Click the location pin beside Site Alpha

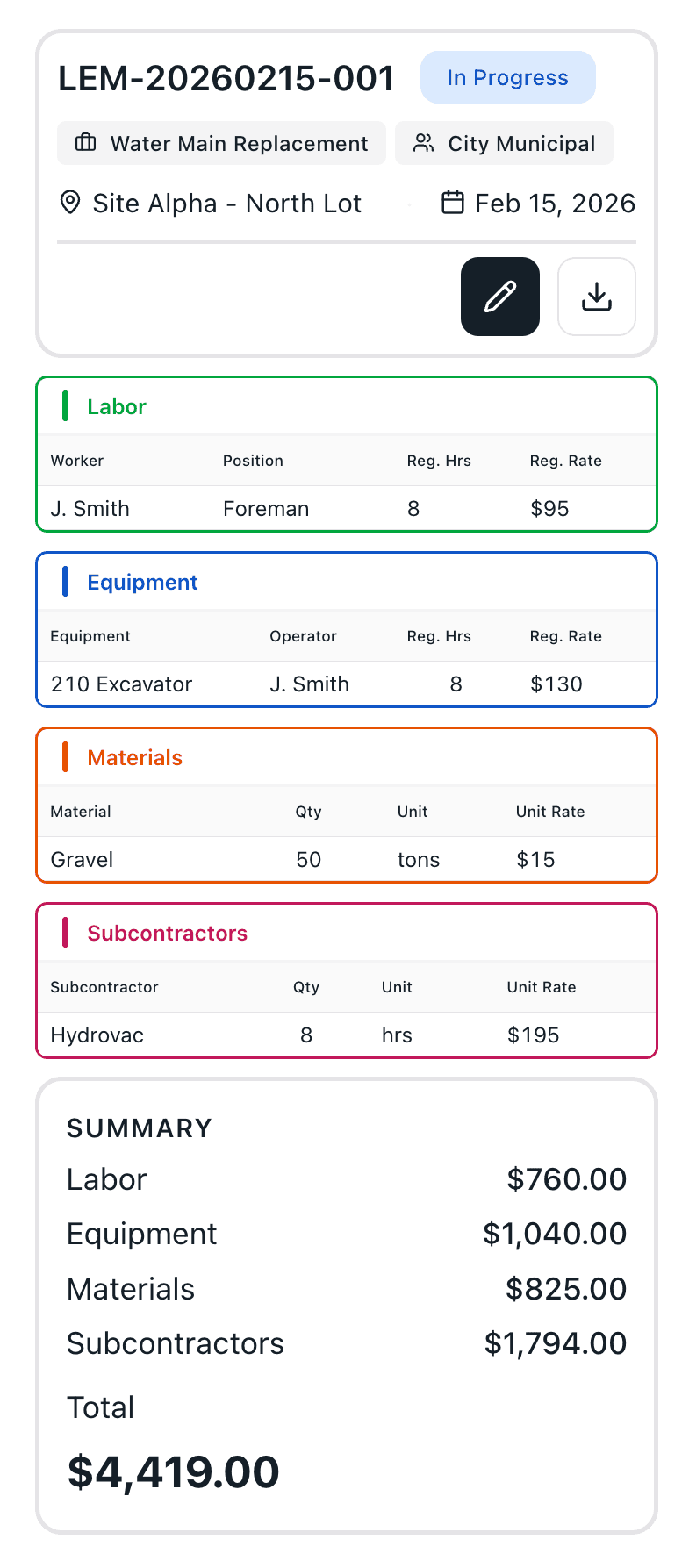pos(69,203)
